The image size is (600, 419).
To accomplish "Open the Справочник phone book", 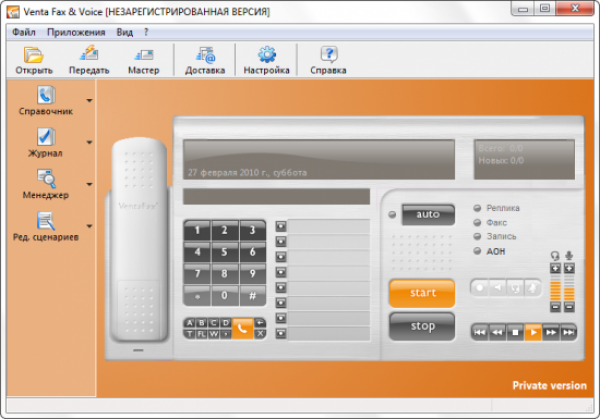I will tap(46, 101).
